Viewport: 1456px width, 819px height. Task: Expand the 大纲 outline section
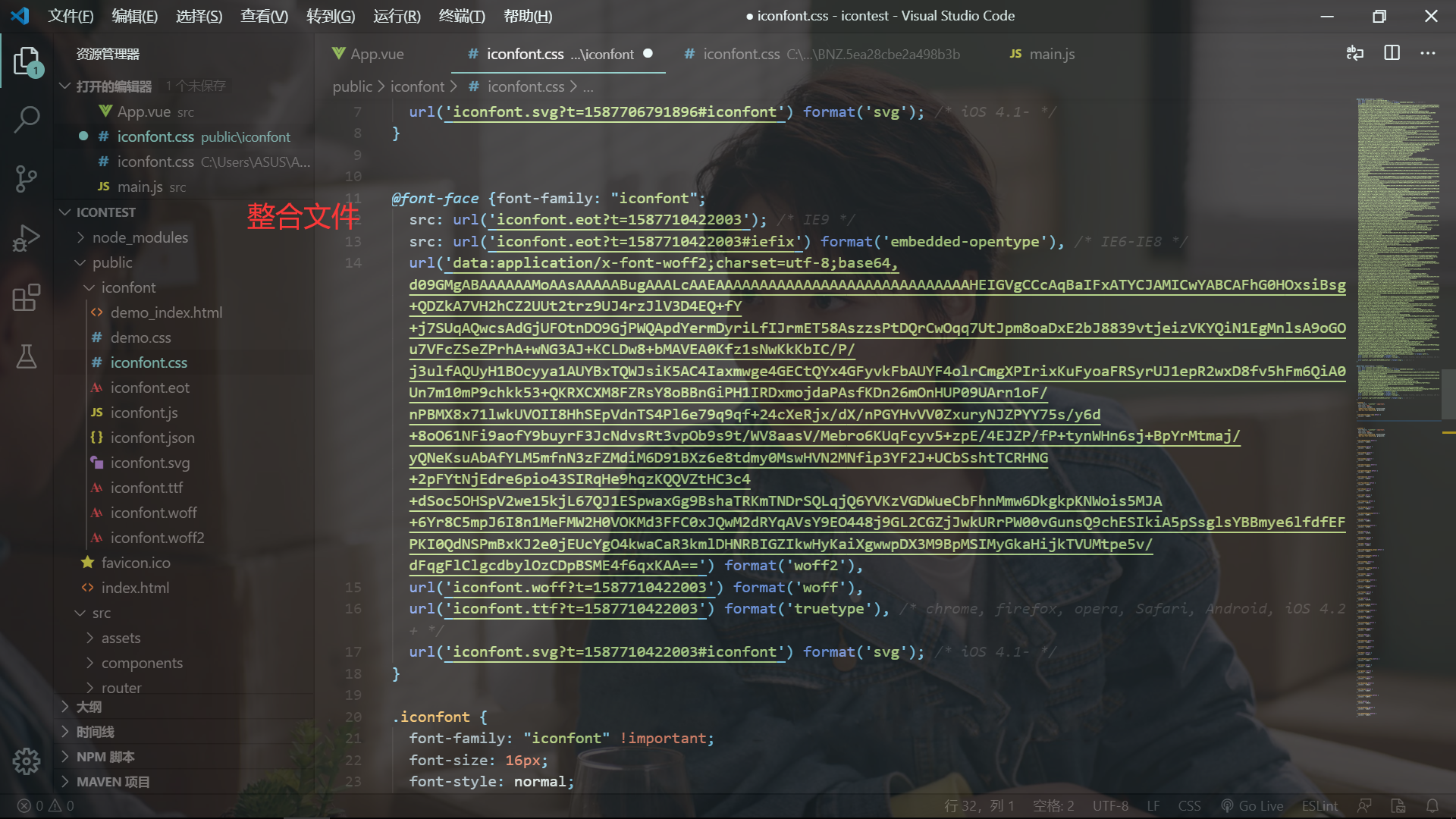pos(89,707)
